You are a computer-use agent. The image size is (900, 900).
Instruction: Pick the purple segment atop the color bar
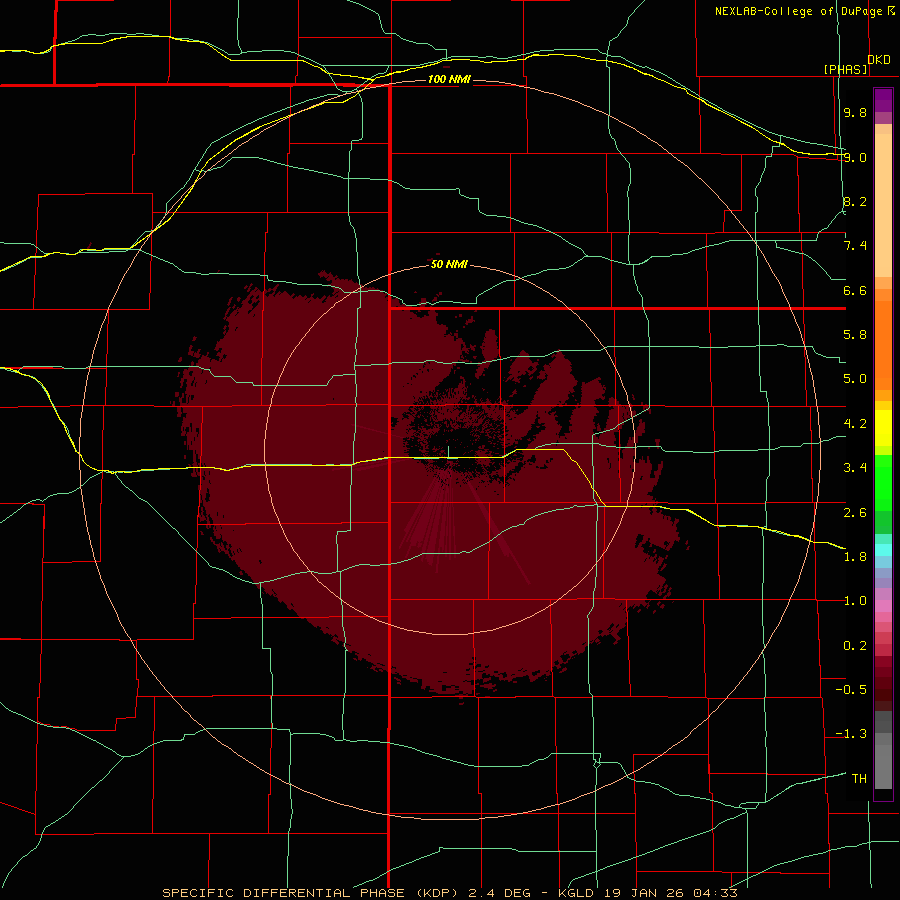point(883,100)
